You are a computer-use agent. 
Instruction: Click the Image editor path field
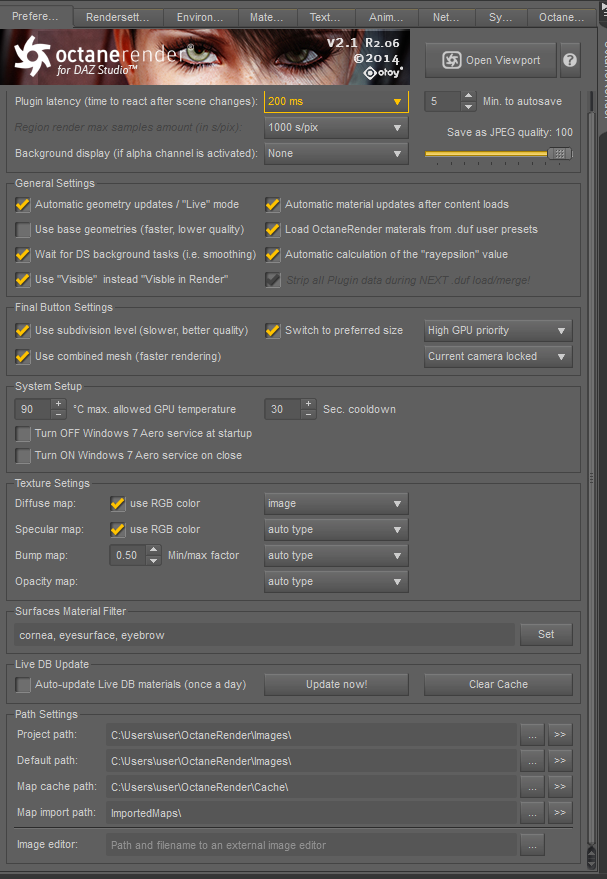point(311,845)
